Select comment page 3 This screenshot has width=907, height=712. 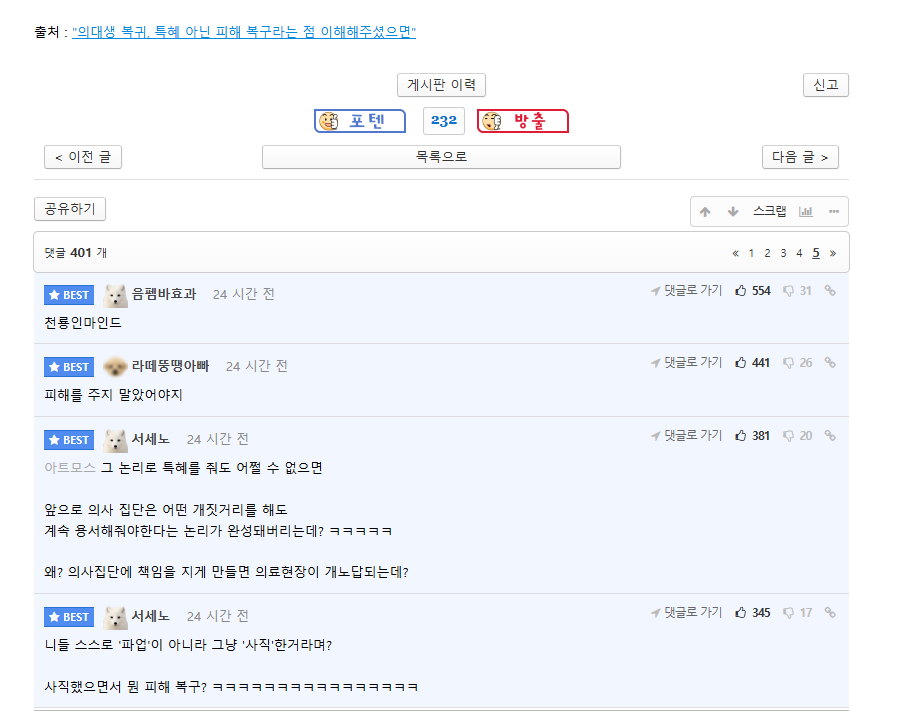pos(783,253)
